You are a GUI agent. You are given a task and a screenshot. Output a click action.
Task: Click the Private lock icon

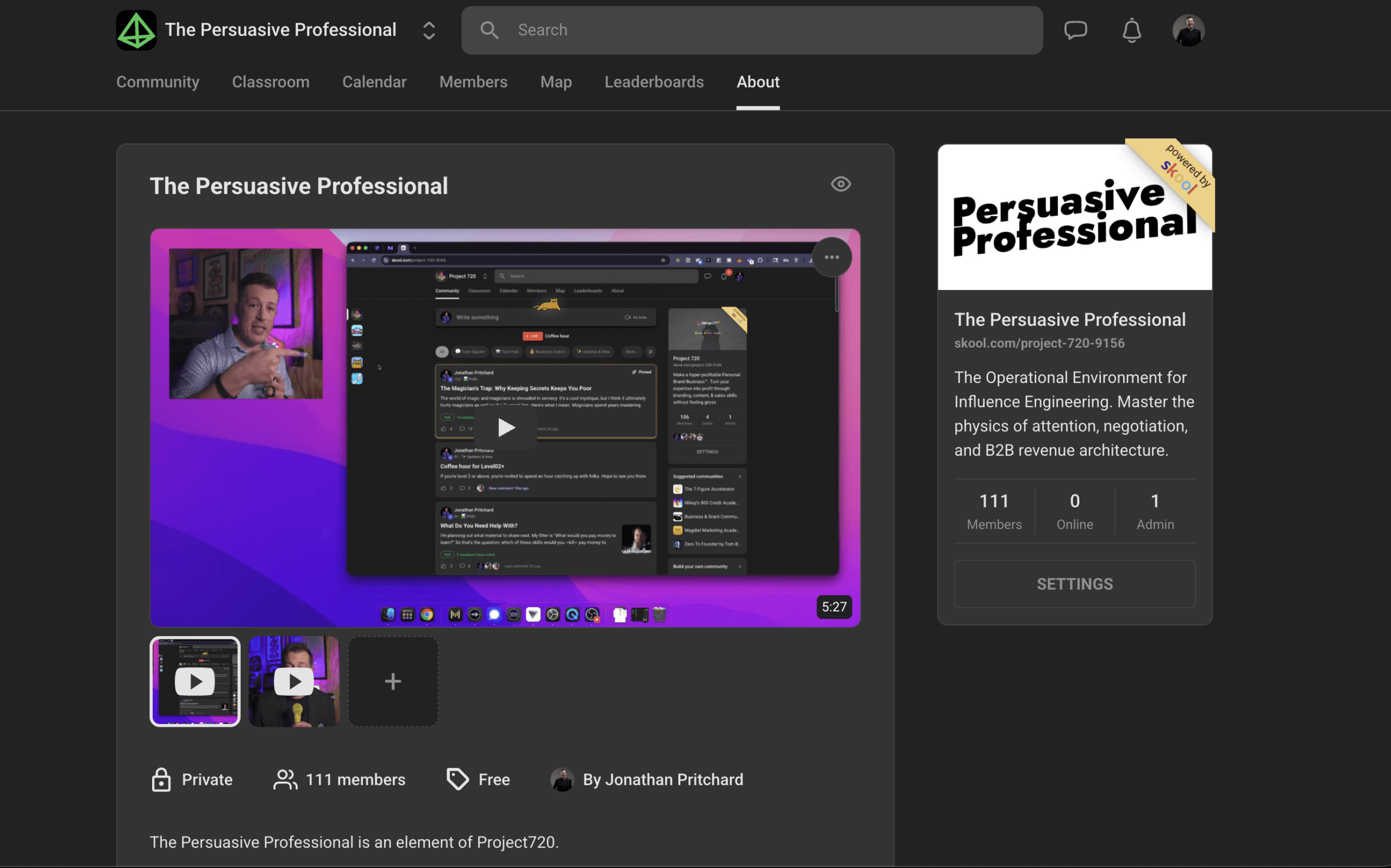[161, 779]
